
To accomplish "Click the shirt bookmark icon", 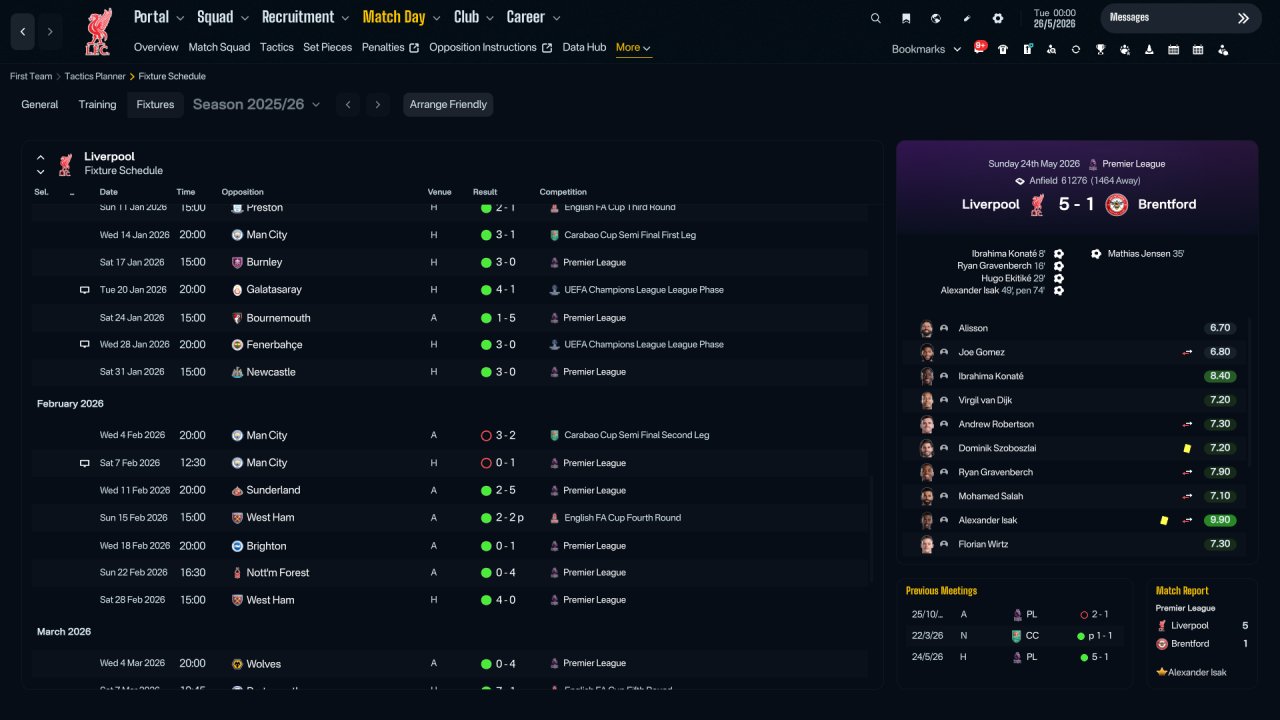I will pos(1003,49).
